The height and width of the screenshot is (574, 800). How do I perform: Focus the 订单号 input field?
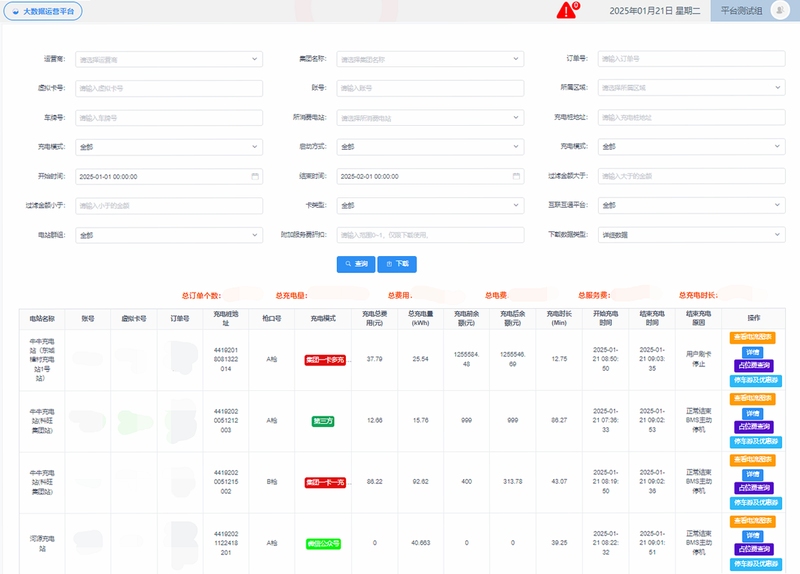pos(691,59)
